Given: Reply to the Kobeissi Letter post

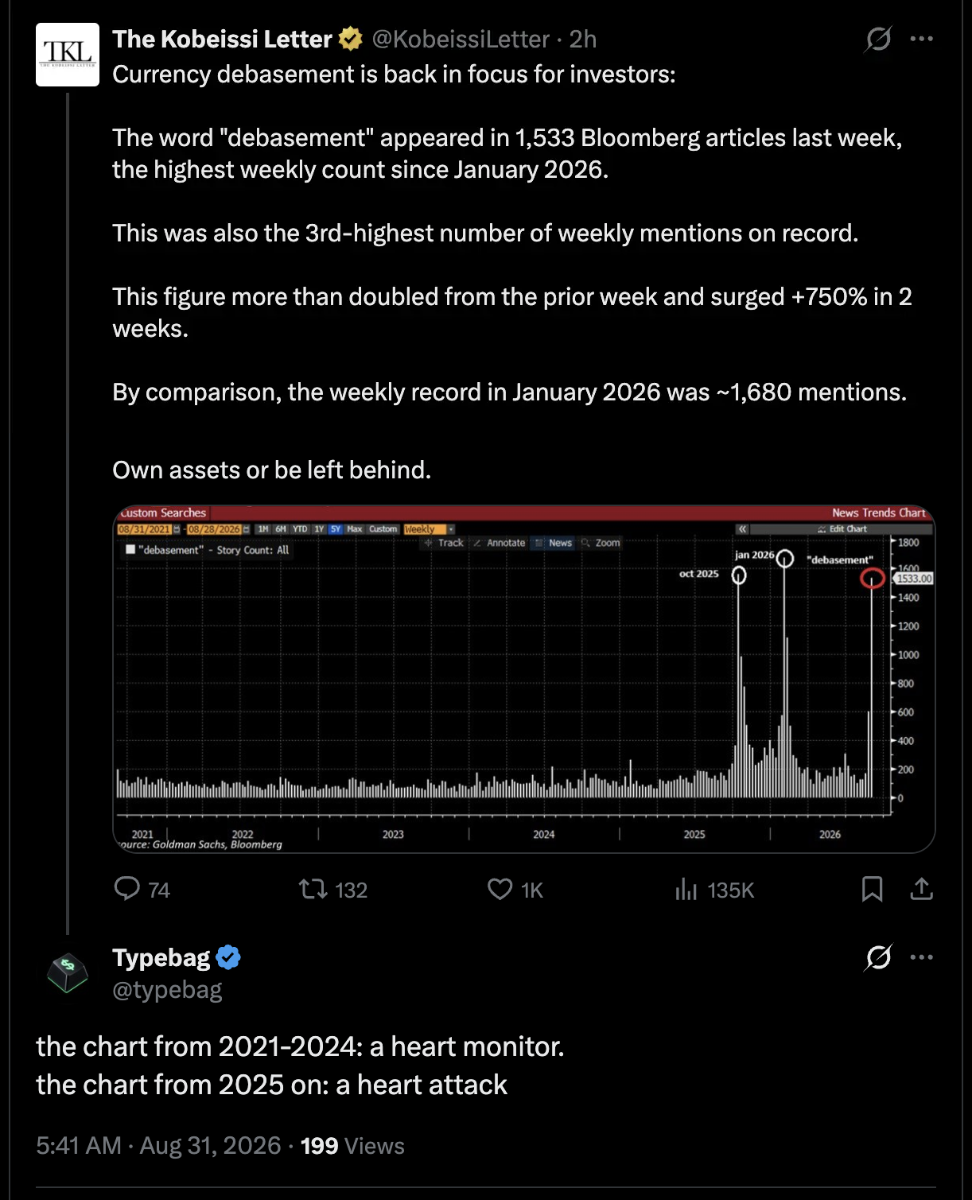Looking at the screenshot, I should [142, 889].
